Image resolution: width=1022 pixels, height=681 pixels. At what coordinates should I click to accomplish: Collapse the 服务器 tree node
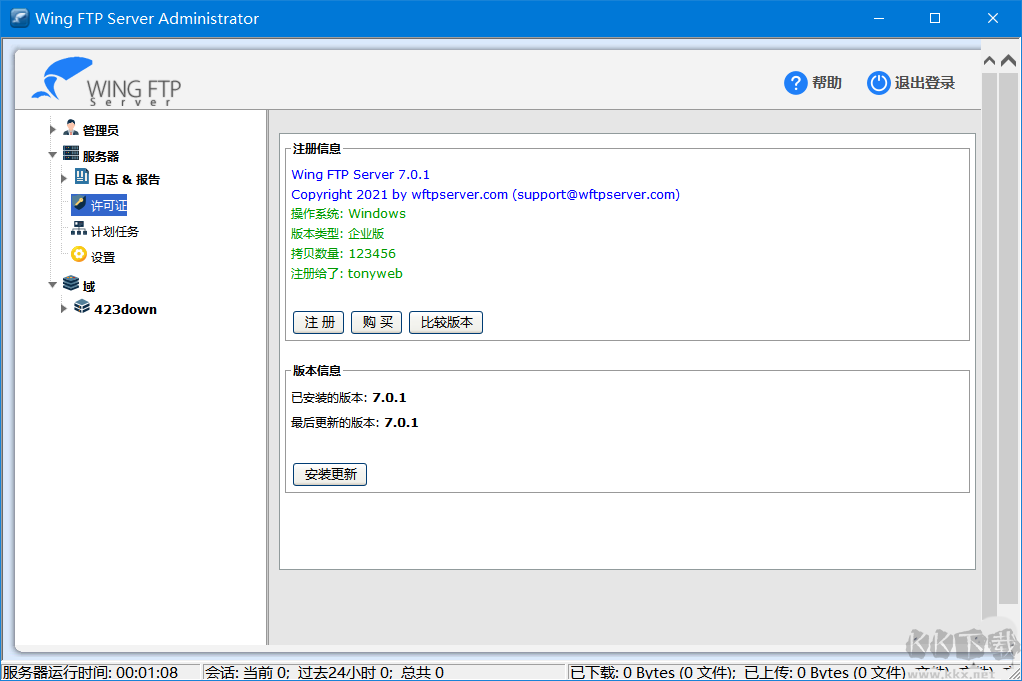tap(53, 154)
